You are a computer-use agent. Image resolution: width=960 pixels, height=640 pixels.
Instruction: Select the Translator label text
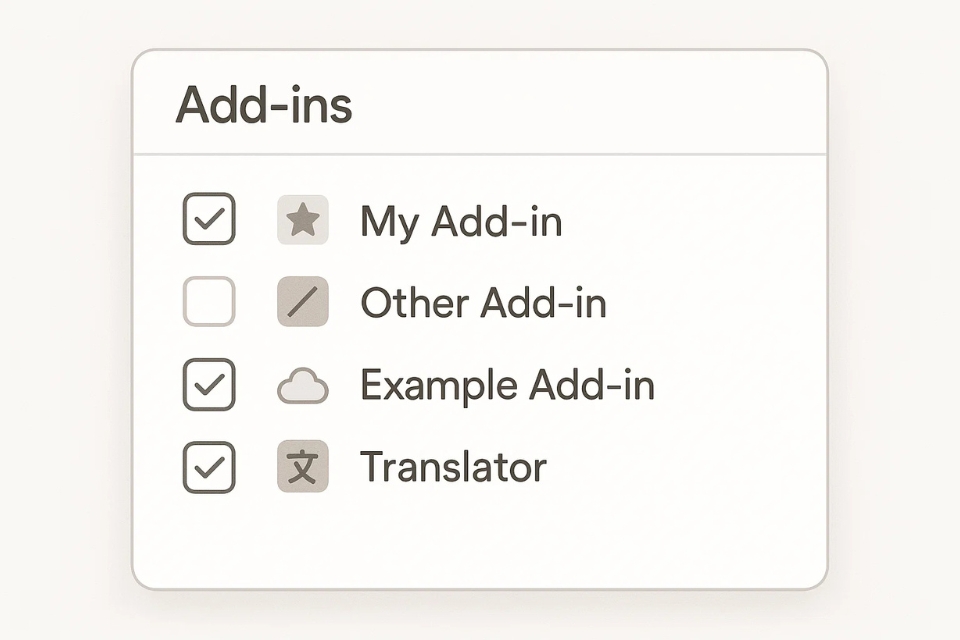pyautogui.click(x=453, y=468)
